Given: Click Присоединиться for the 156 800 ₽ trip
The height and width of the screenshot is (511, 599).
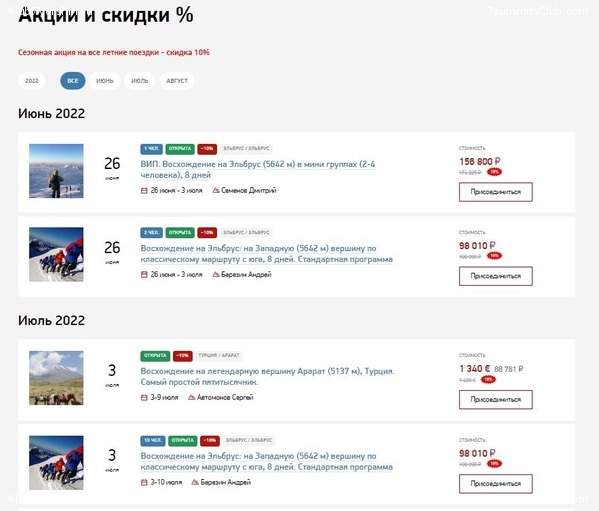Looking at the screenshot, I should tap(495, 192).
